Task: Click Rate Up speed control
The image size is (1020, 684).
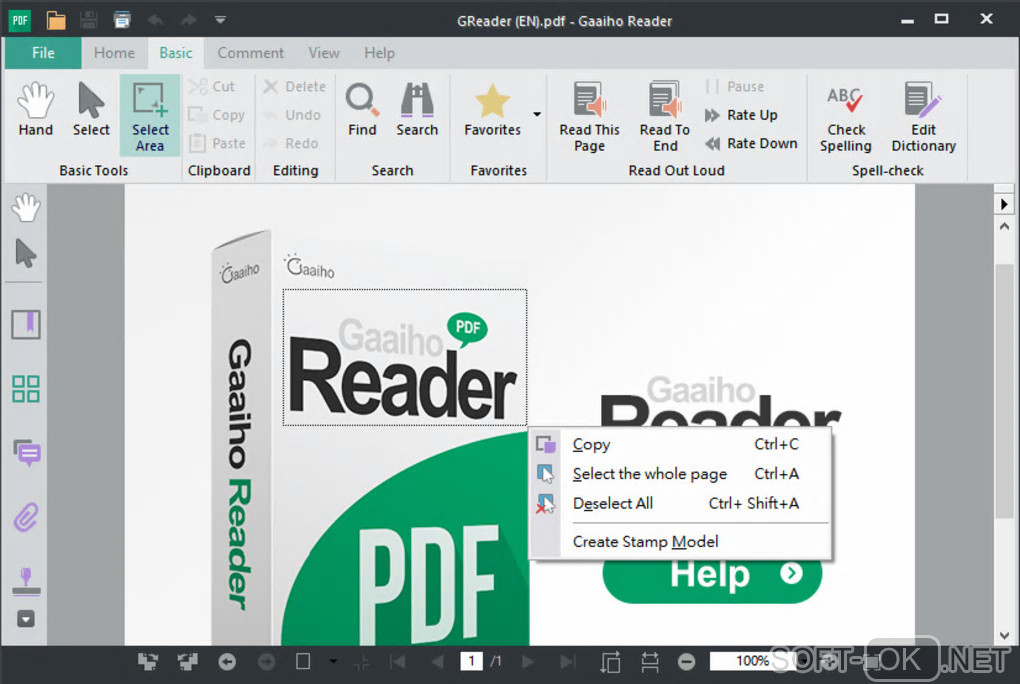Action: (741, 115)
